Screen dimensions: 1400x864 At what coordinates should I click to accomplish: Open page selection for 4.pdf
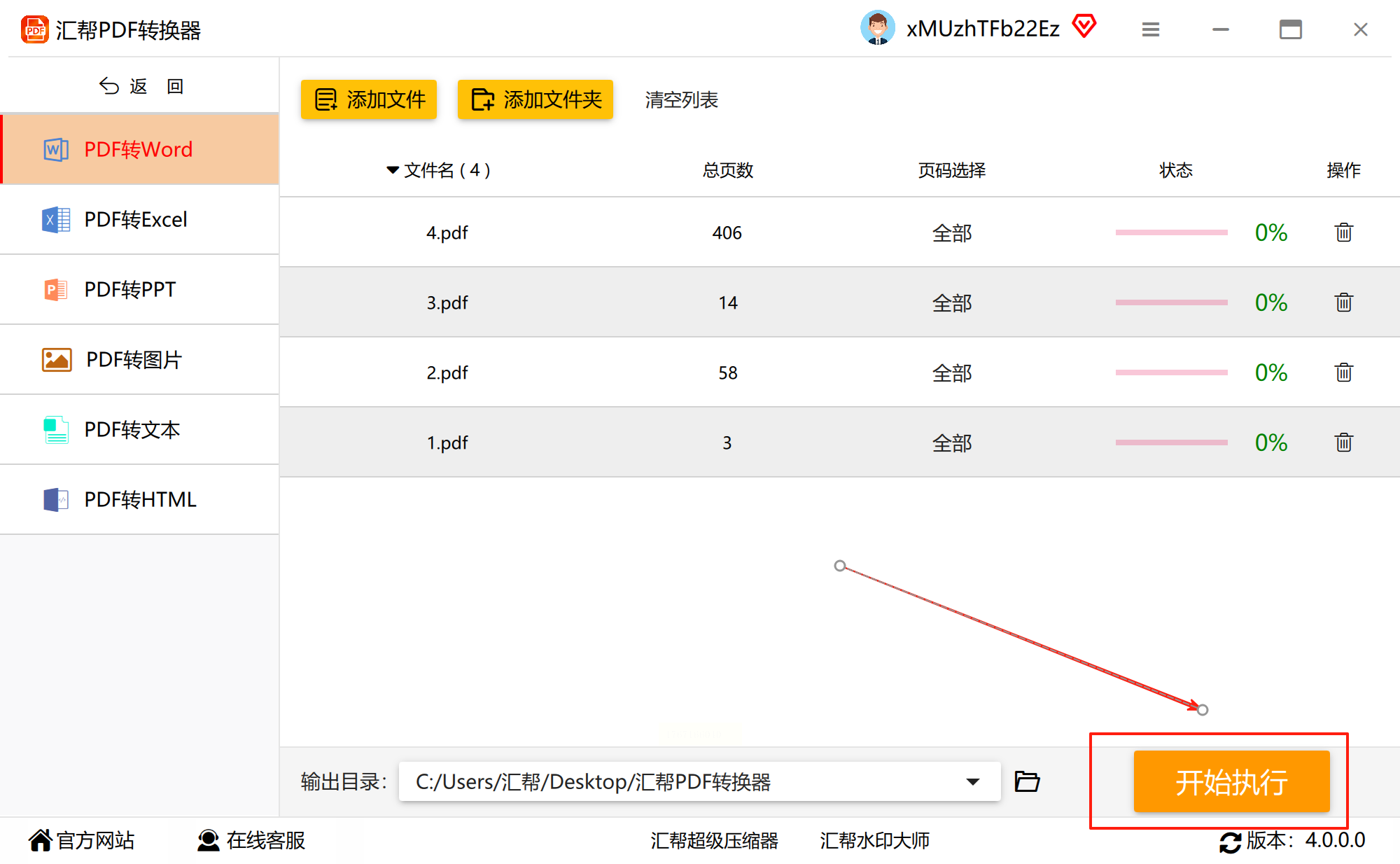[x=951, y=233]
